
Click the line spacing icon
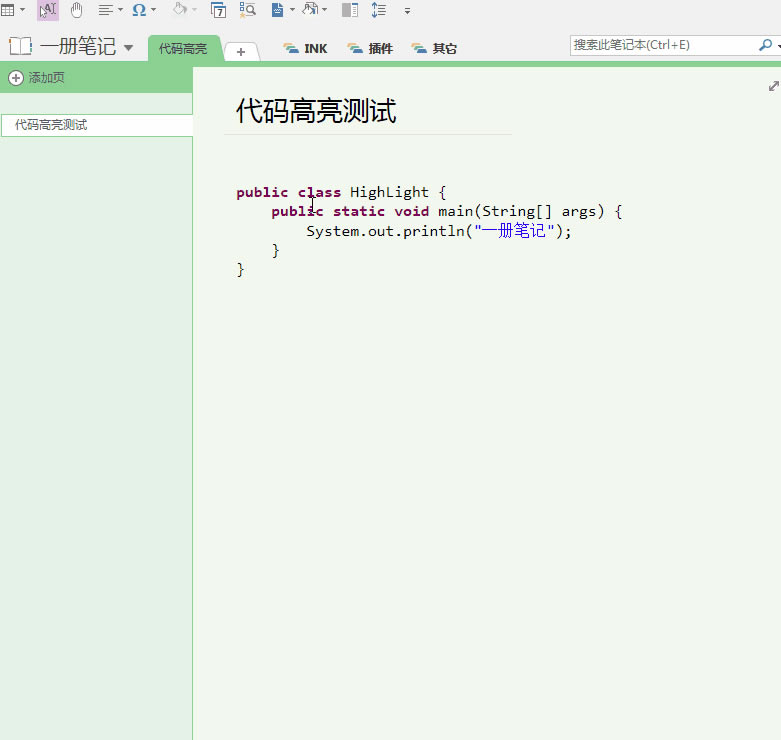[x=378, y=10]
